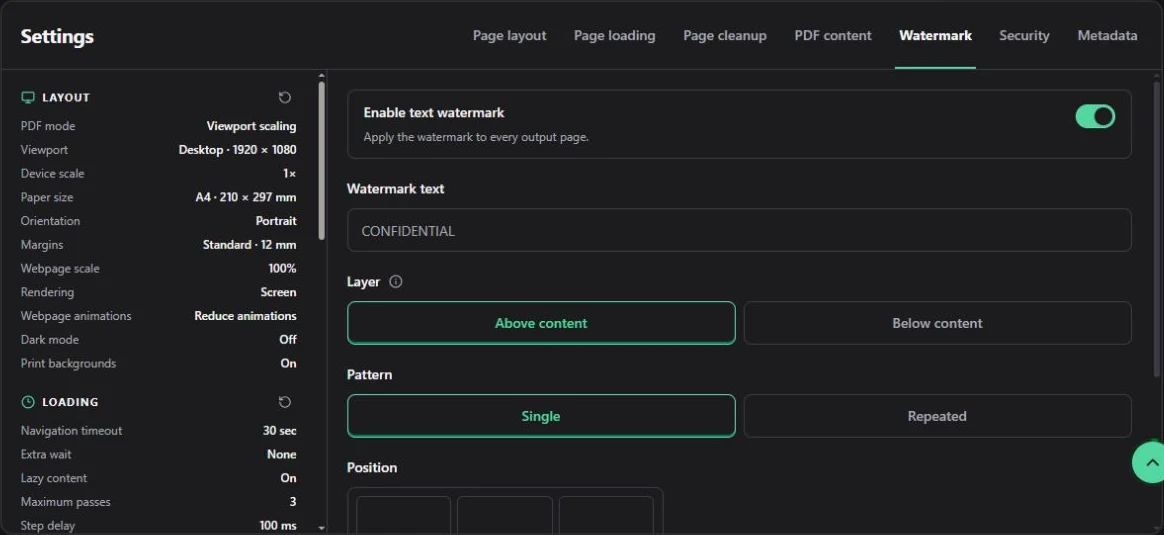
Task: Click the Device scale value 1×
Action: click(x=290, y=174)
